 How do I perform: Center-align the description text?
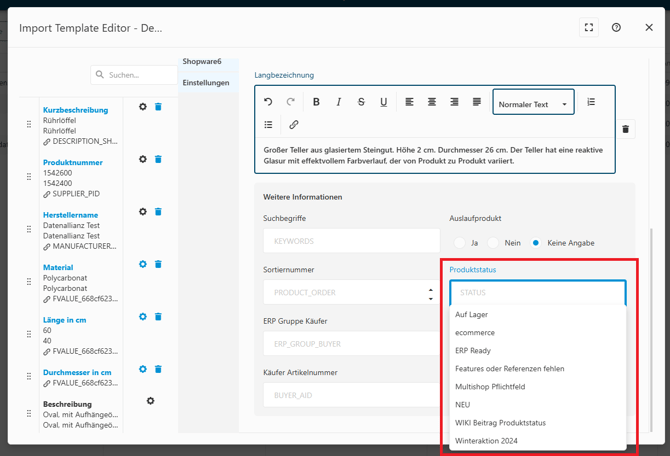pyautogui.click(x=432, y=102)
